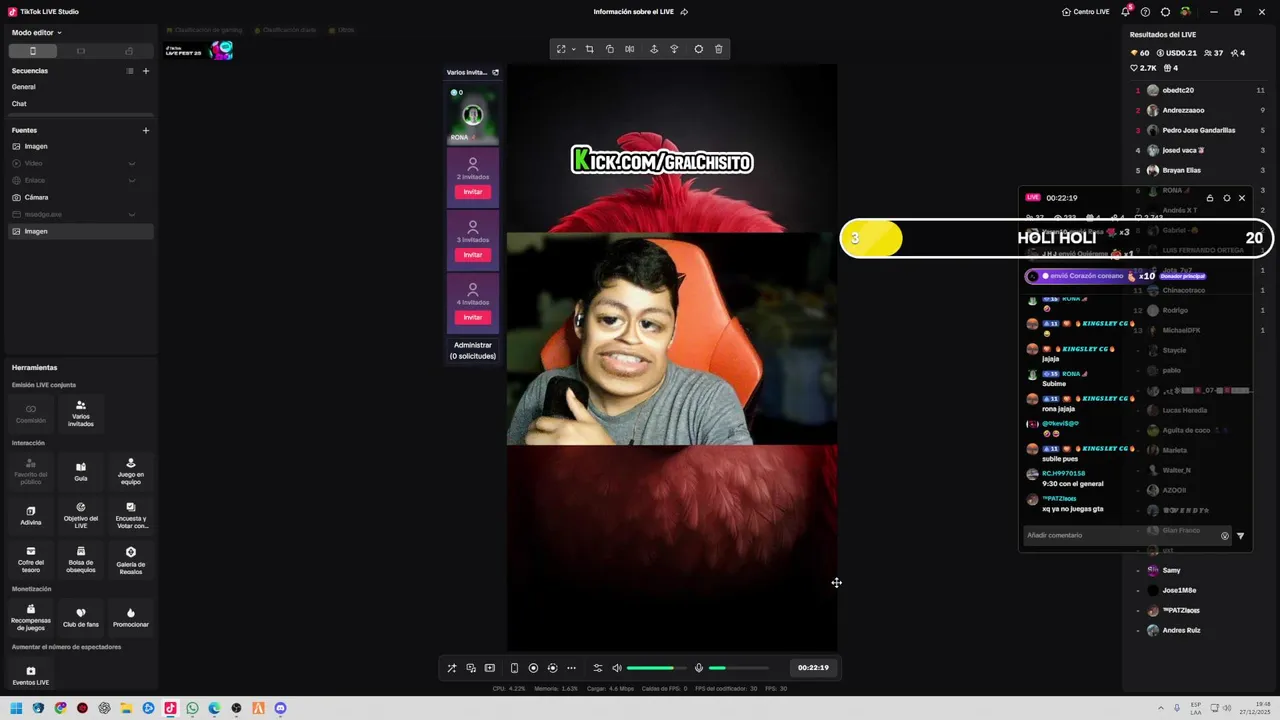Click Invitar under 2 invitados

473,192
